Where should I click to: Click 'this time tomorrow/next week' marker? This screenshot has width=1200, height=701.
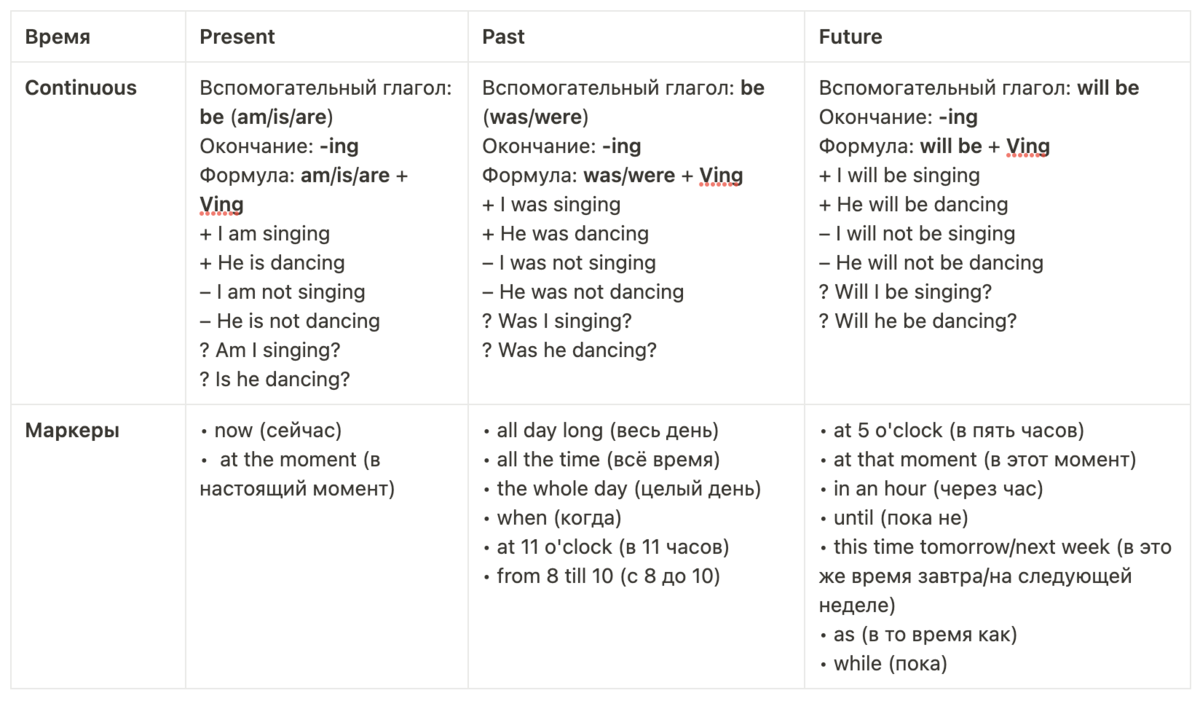(971, 547)
